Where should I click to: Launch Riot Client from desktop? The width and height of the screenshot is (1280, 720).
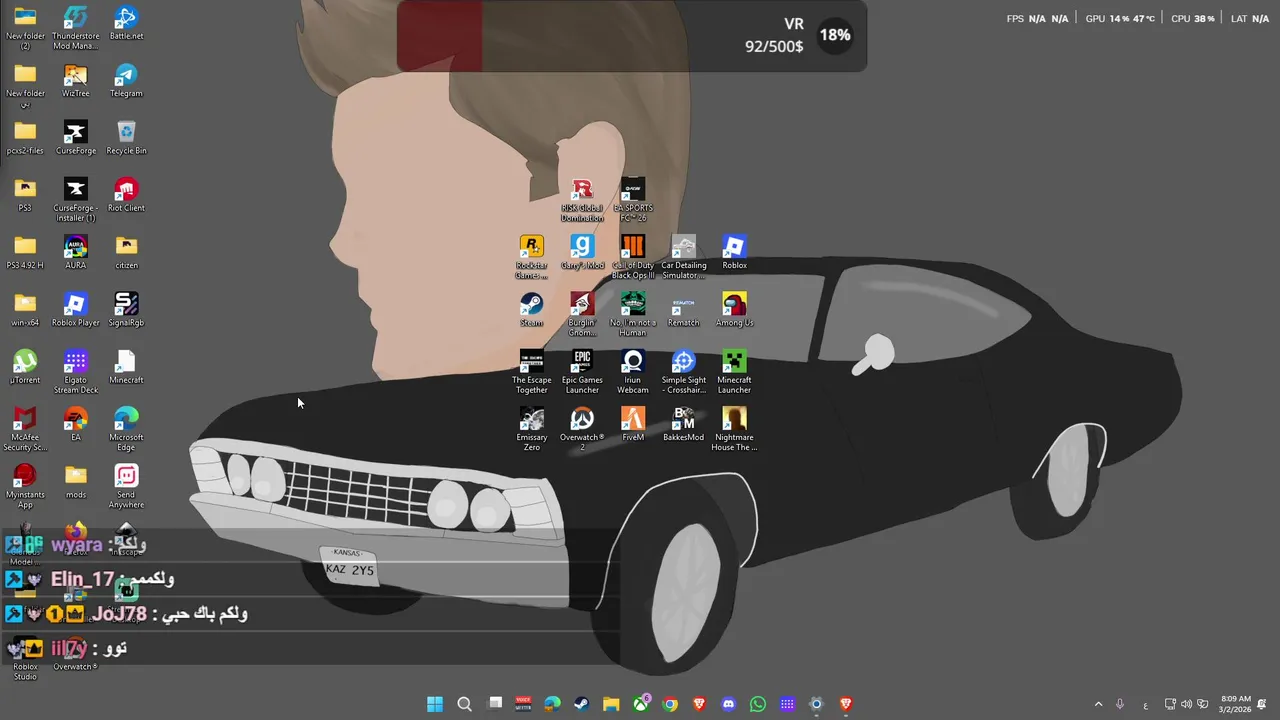click(x=126, y=195)
